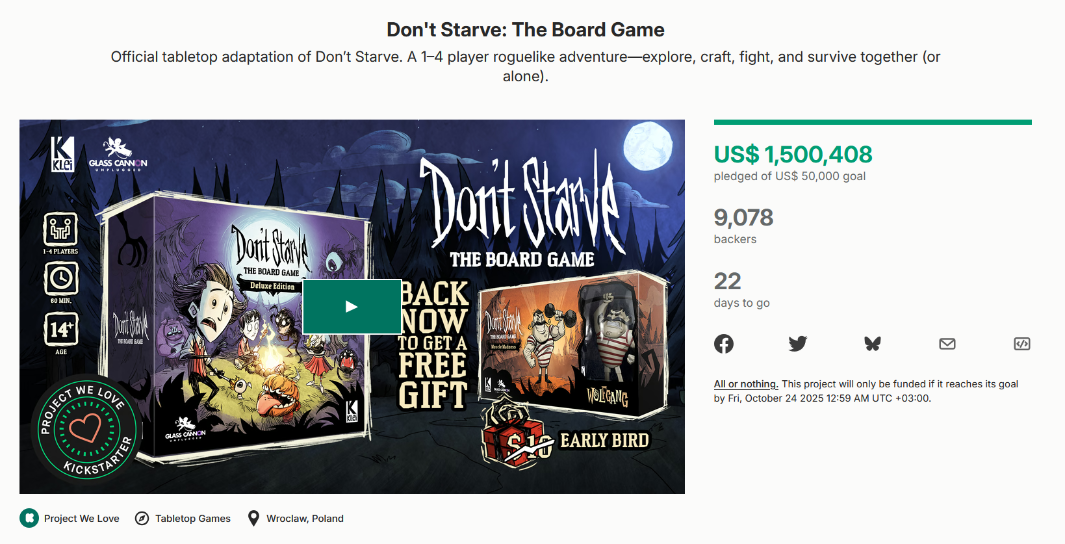The width and height of the screenshot is (1065, 544).
Task: Click the 1-4 players icon in the banner
Action: click(61, 228)
